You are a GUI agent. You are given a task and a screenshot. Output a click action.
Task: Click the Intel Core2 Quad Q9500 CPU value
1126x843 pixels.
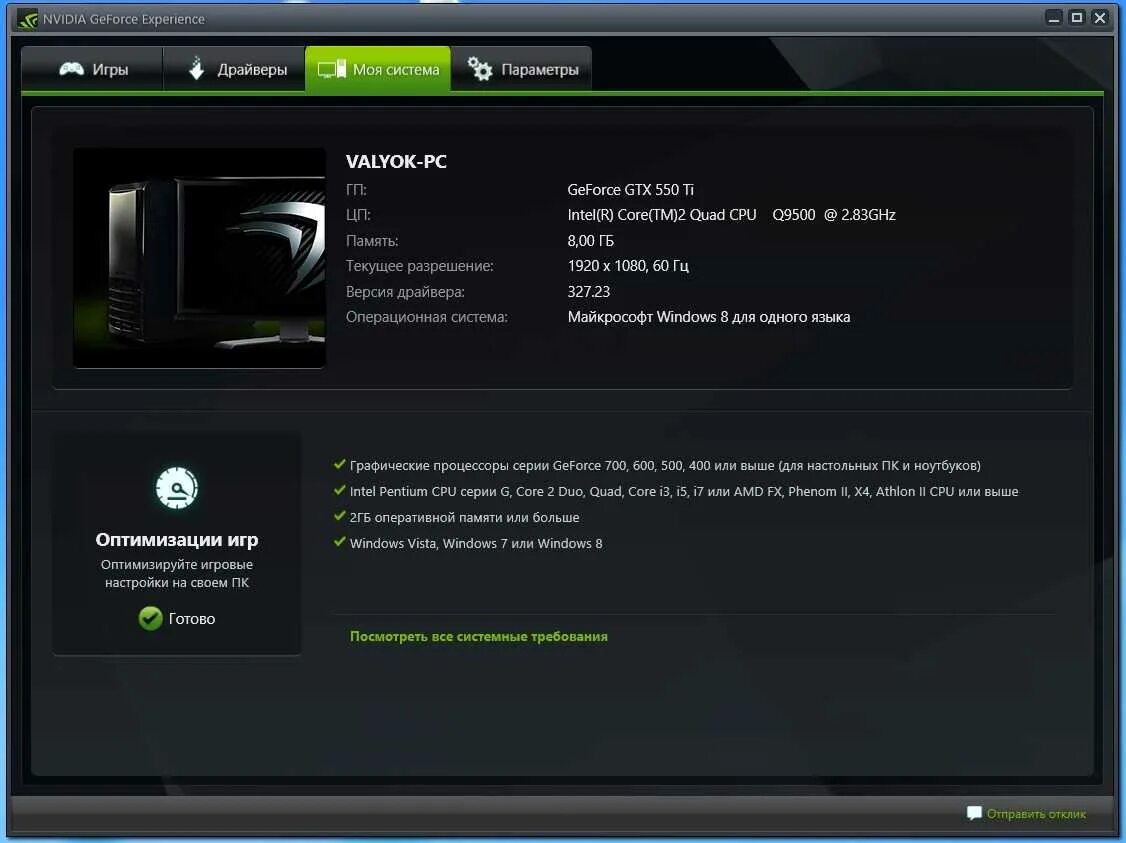[731, 215]
